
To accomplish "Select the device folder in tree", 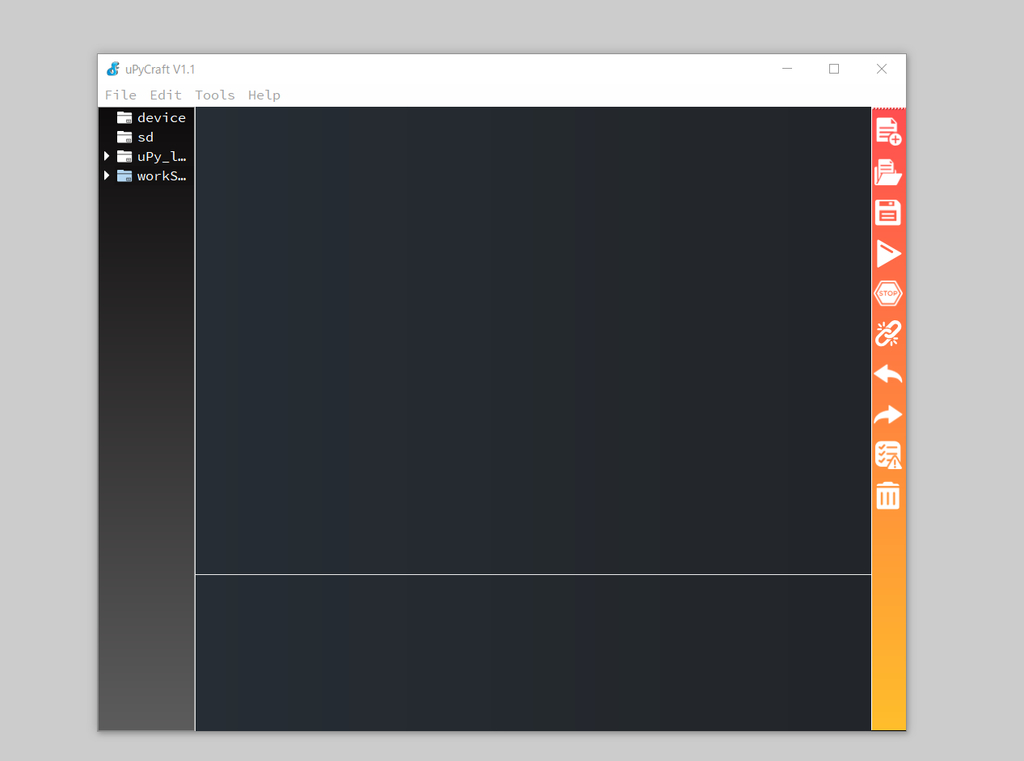I will 161,118.
